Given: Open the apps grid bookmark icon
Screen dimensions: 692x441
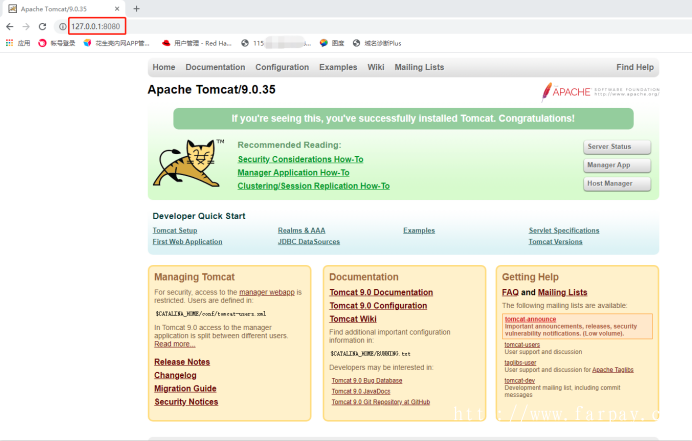Looking at the screenshot, I should (10, 43).
